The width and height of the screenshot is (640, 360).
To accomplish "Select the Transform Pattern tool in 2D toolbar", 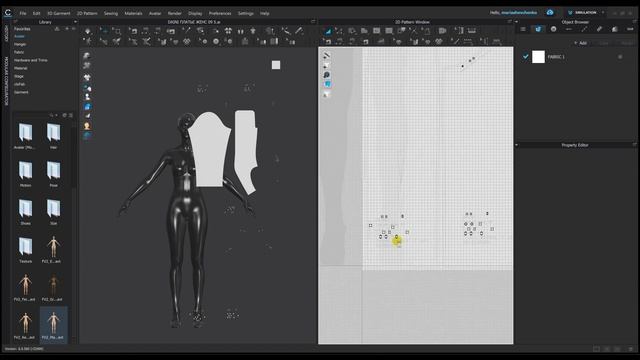I will [328, 31].
